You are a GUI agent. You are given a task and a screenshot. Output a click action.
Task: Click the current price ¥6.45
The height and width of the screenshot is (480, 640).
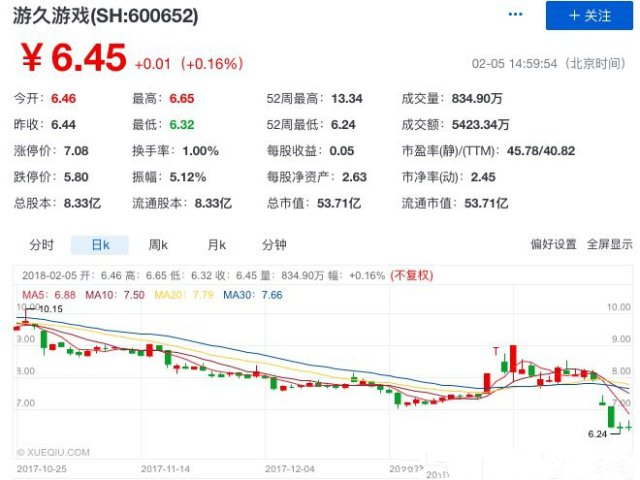click(74, 58)
